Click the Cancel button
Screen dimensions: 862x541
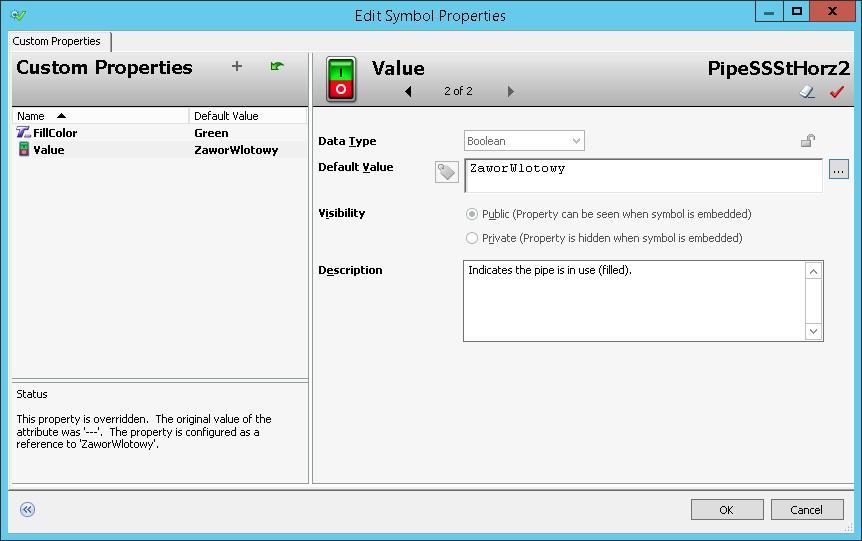[x=806, y=510]
